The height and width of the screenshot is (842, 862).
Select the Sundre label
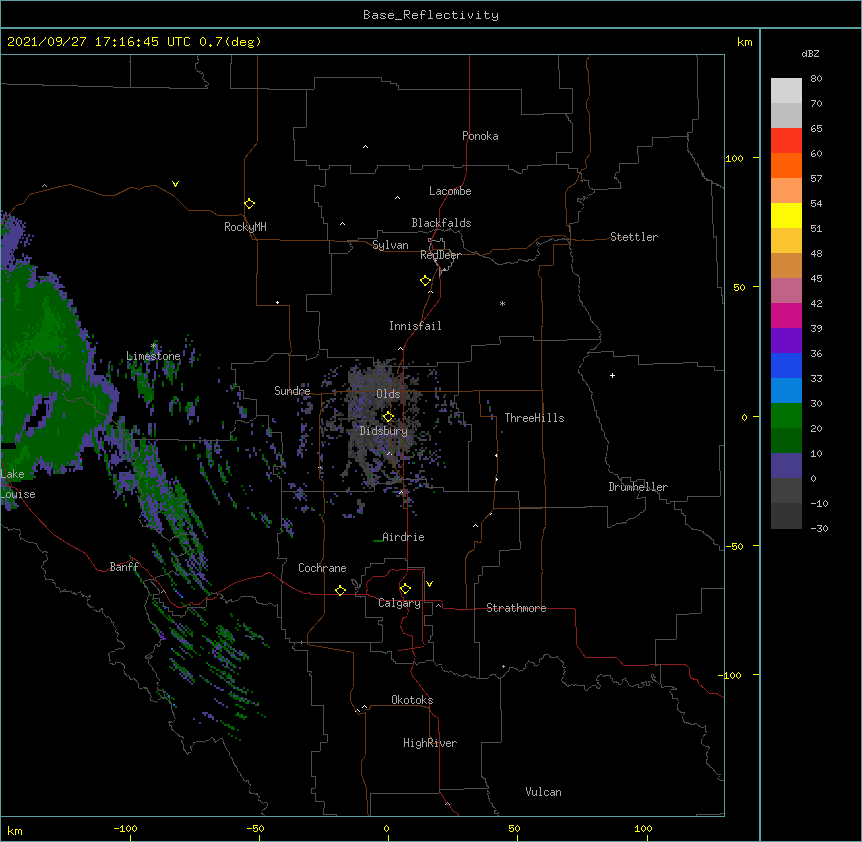point(292,391)
